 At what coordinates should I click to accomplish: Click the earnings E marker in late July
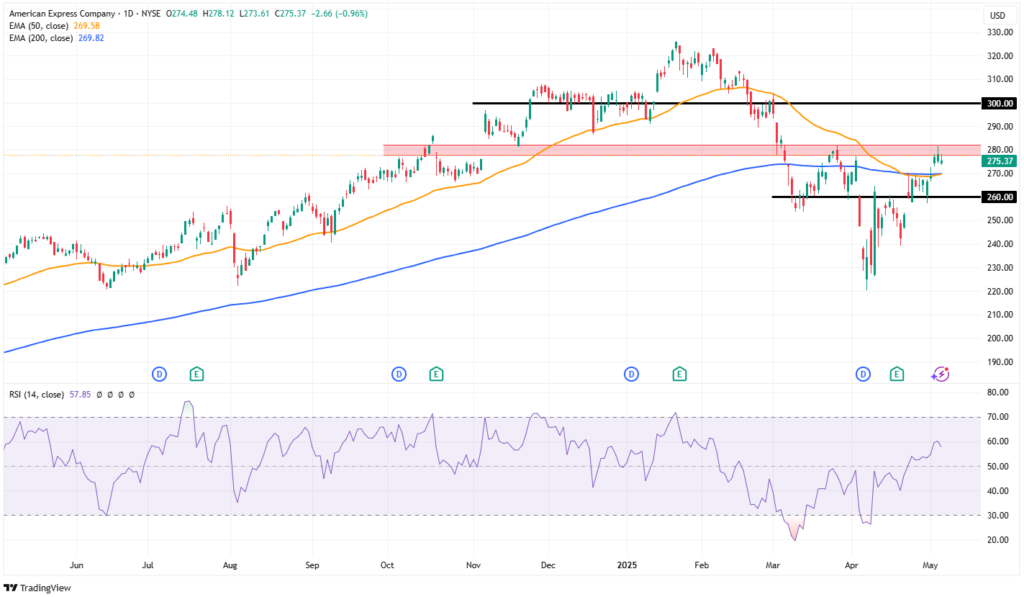click(x=197, y=374)
